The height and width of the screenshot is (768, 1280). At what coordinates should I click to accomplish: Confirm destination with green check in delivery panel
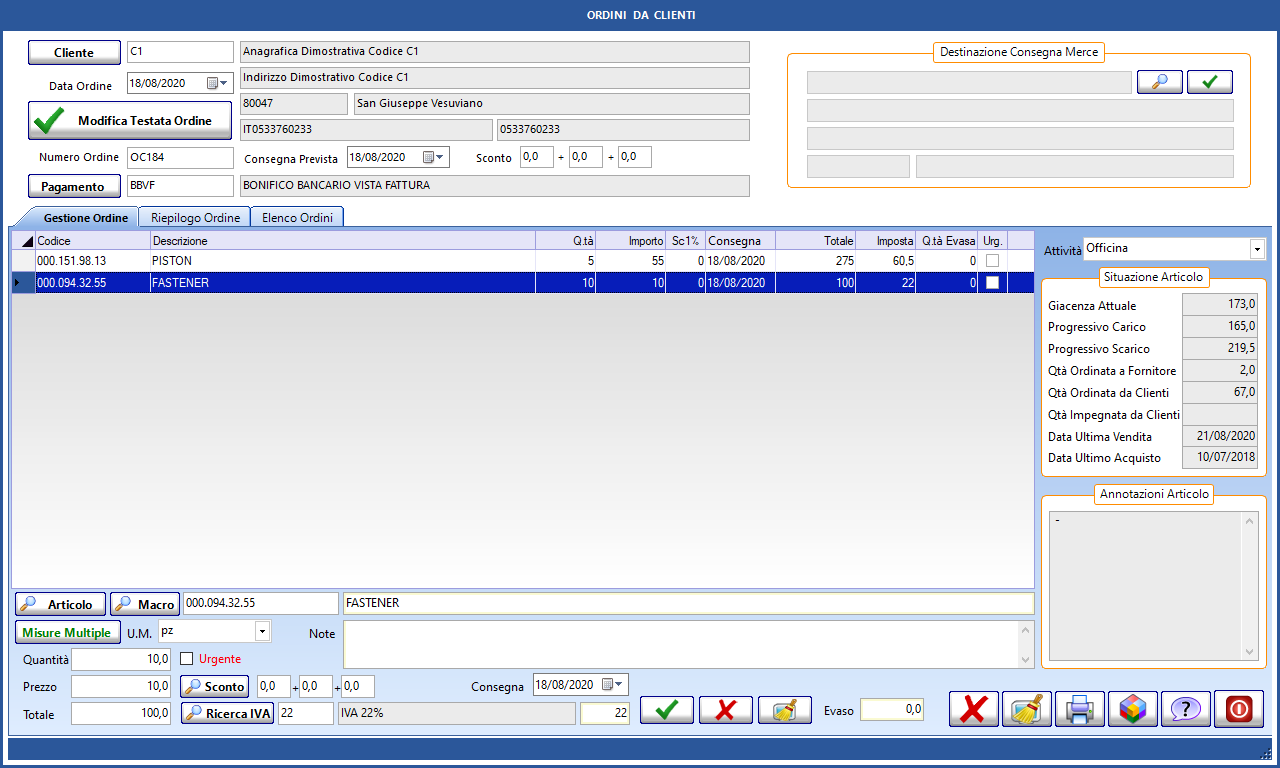pos(1209,82)
